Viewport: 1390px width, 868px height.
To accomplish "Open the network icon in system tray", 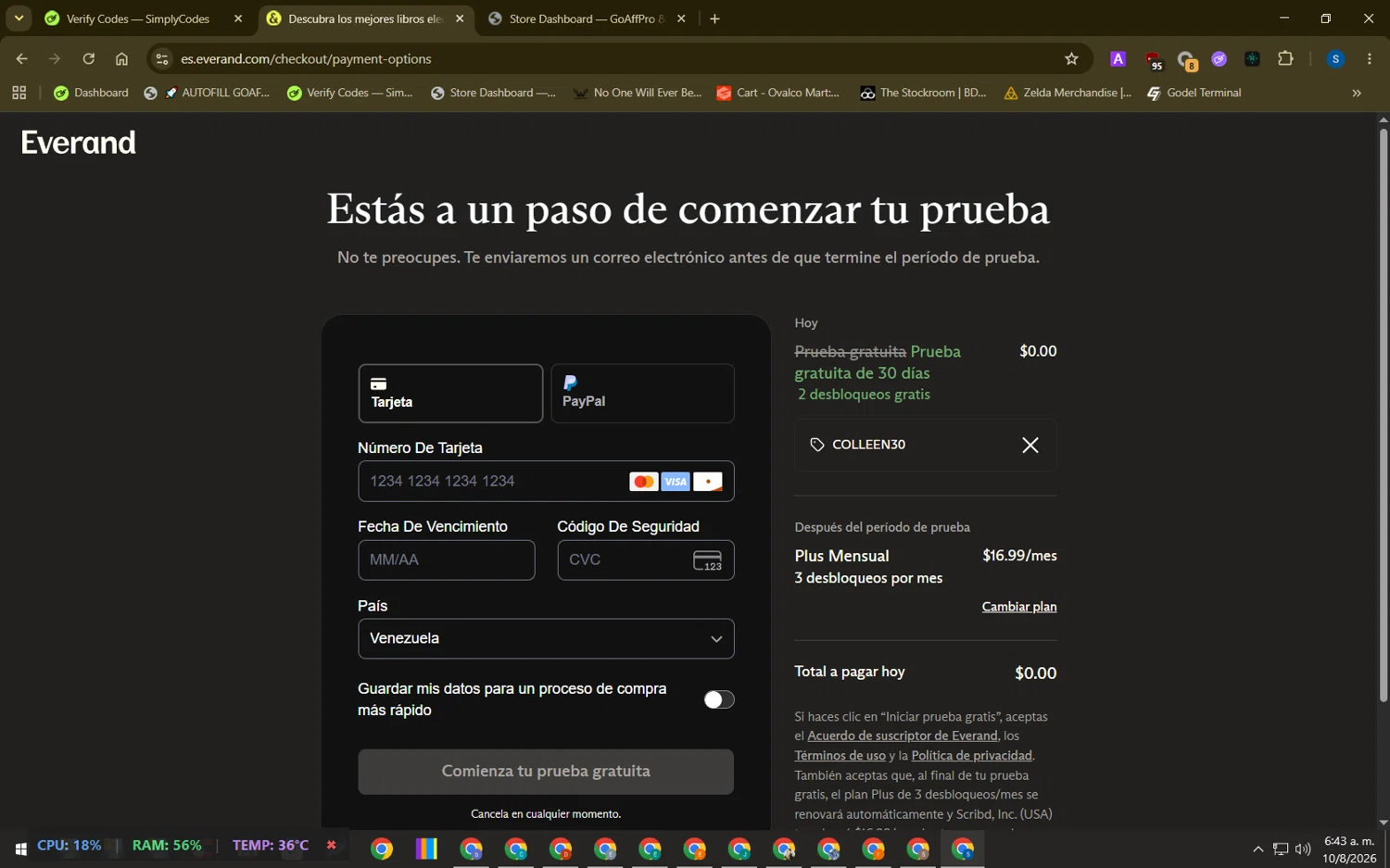I will [1281, 849].
